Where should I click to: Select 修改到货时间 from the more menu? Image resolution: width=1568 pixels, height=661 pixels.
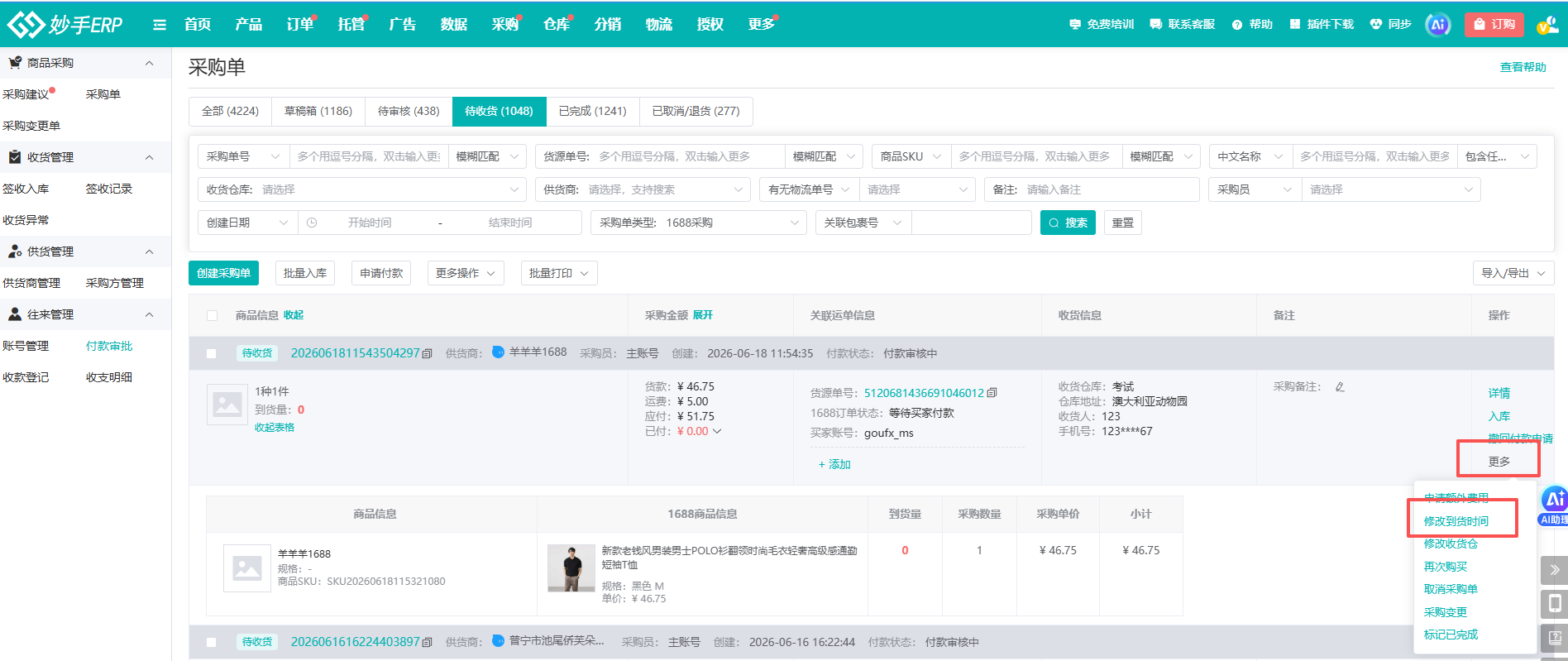pyautogui.click(x=1456, y=521)
